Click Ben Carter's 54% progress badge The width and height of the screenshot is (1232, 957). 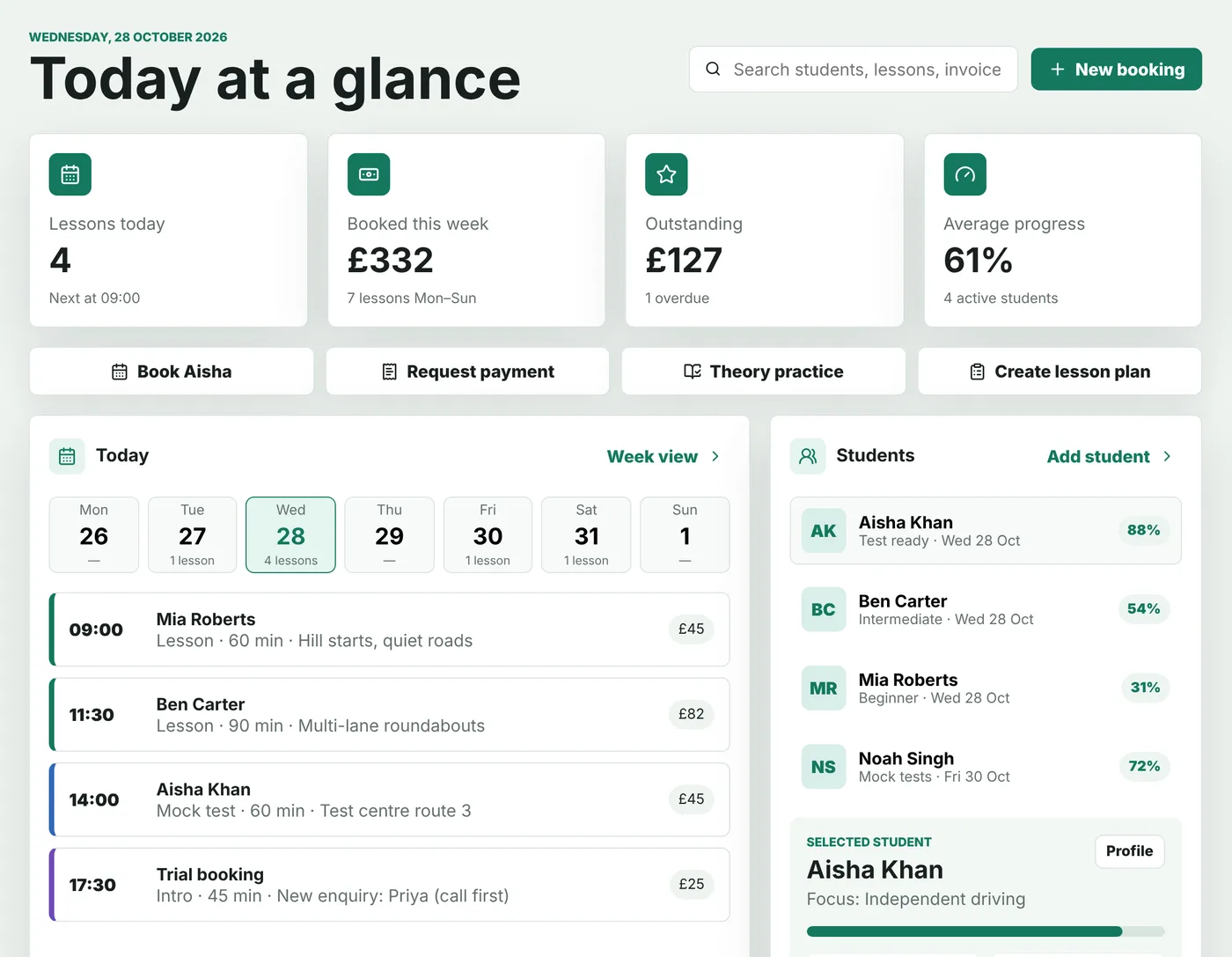click(1144, 608)
